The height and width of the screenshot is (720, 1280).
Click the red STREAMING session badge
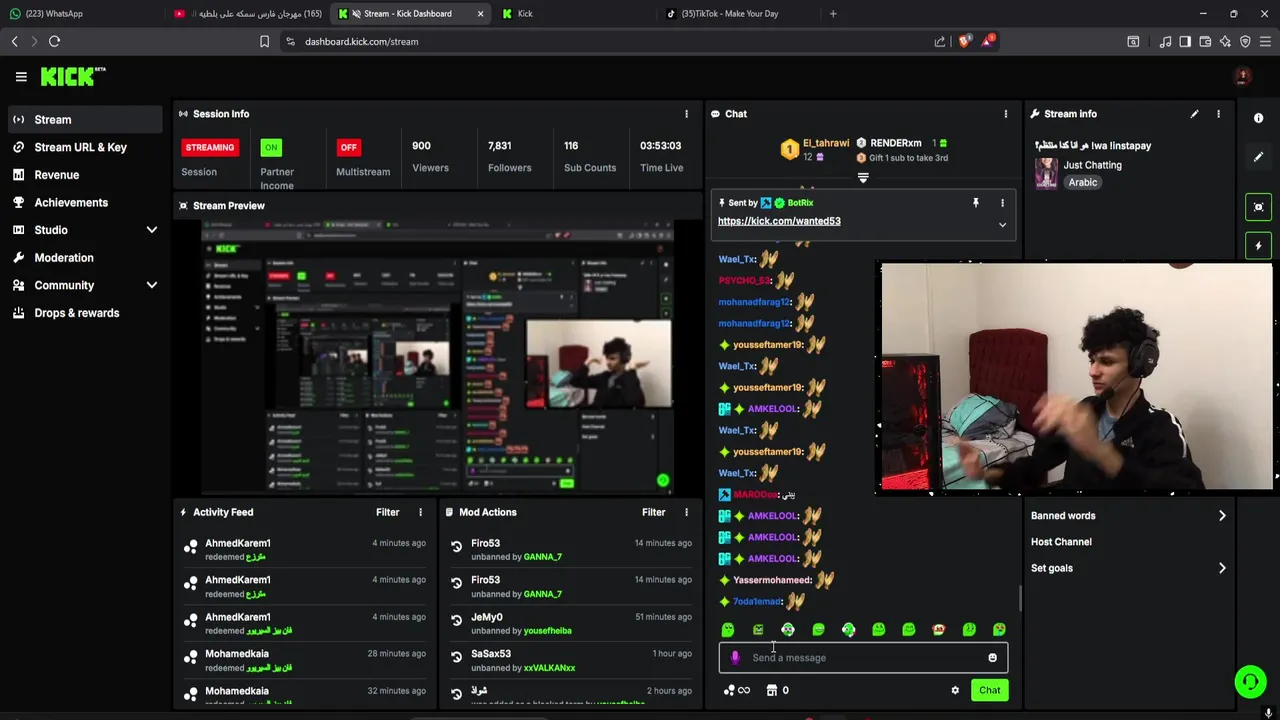click(x=209, y=147)
